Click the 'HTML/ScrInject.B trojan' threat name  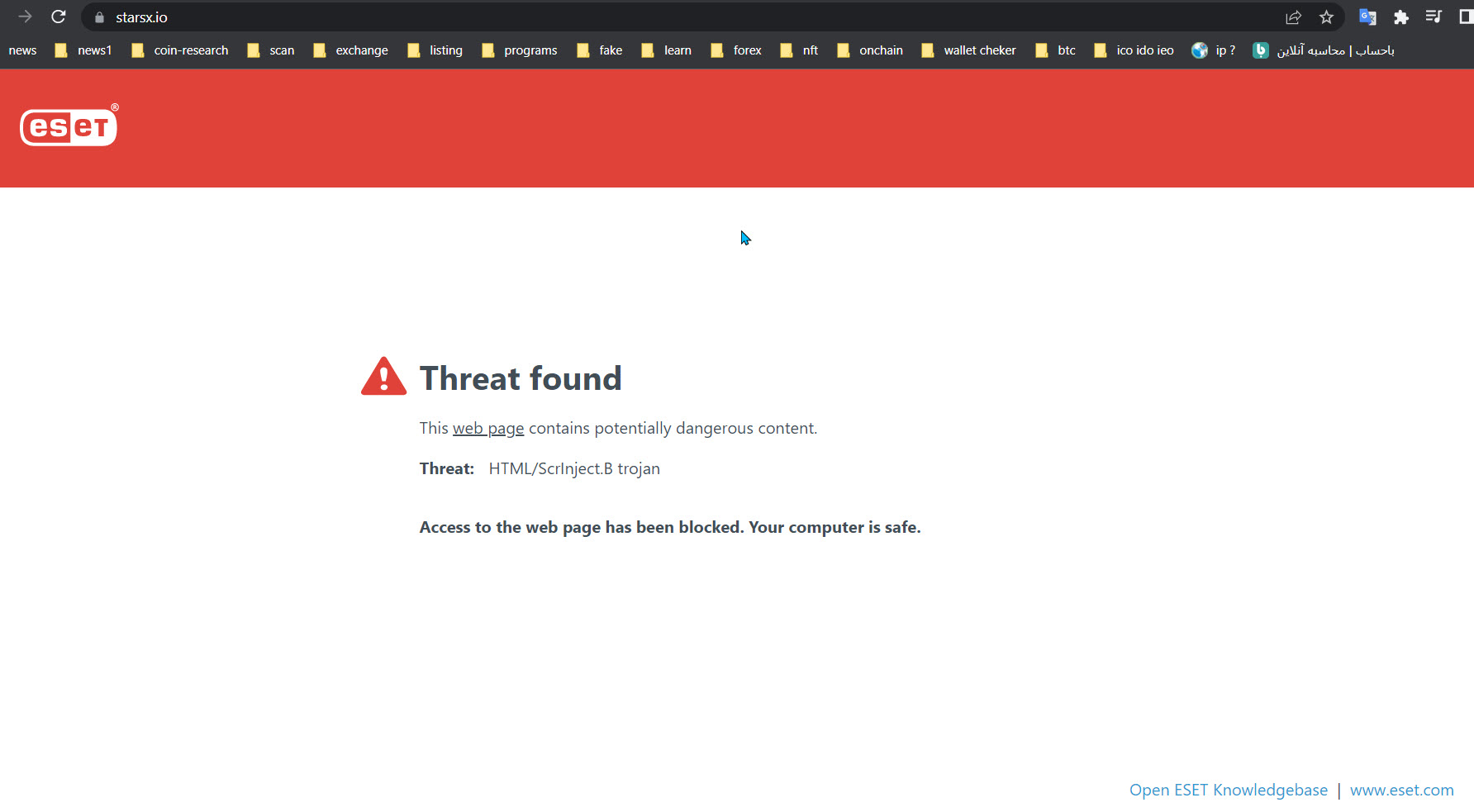click(574, 468)
